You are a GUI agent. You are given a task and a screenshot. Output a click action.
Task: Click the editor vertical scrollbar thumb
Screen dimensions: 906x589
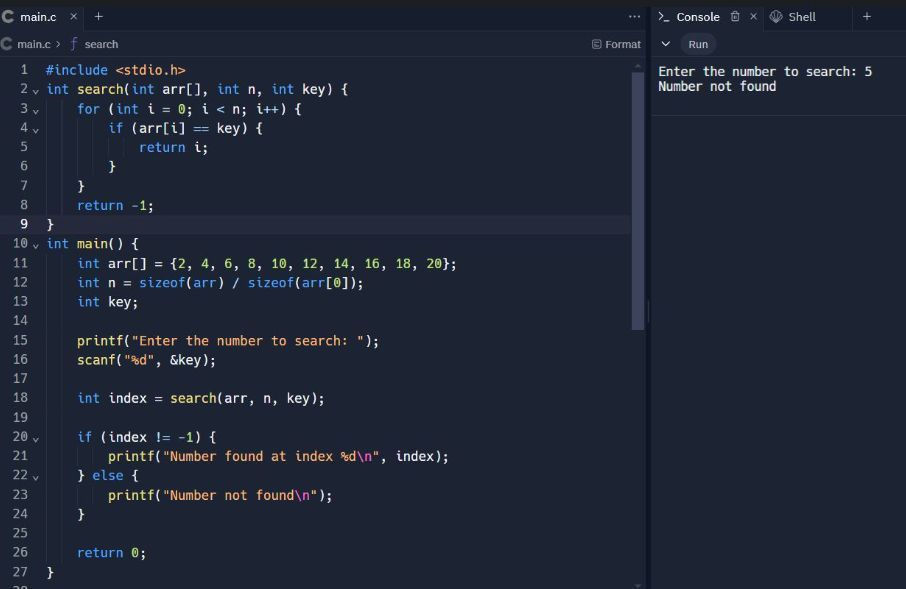637,199
